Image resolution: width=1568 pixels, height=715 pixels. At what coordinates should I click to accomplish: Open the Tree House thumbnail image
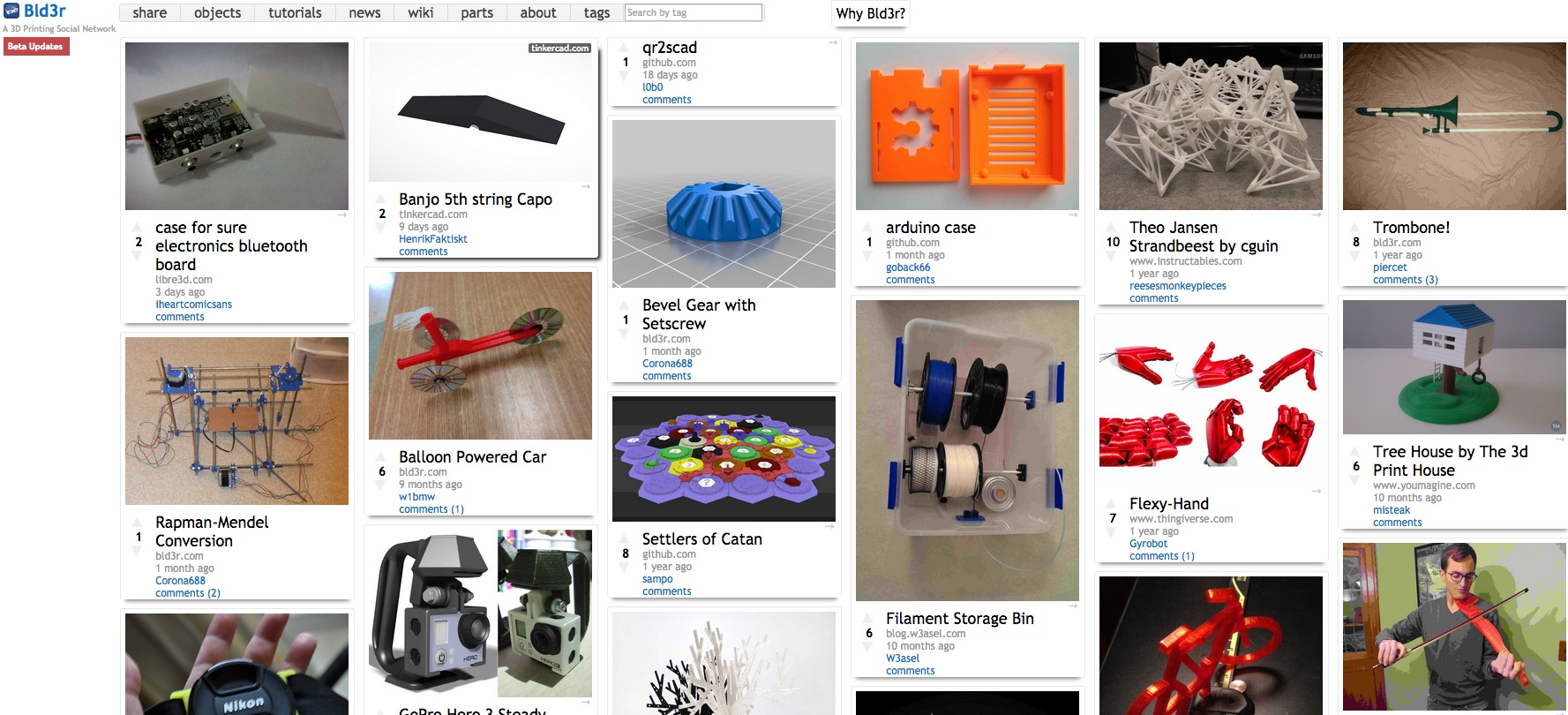click(1454, 367)
